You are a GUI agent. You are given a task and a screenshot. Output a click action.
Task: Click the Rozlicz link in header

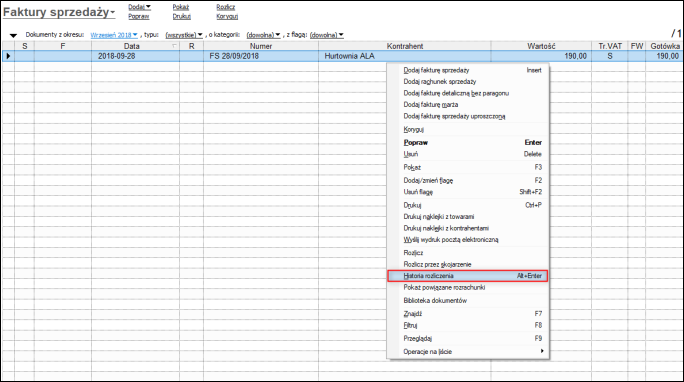pyautogui.click(x=226, y=7)
